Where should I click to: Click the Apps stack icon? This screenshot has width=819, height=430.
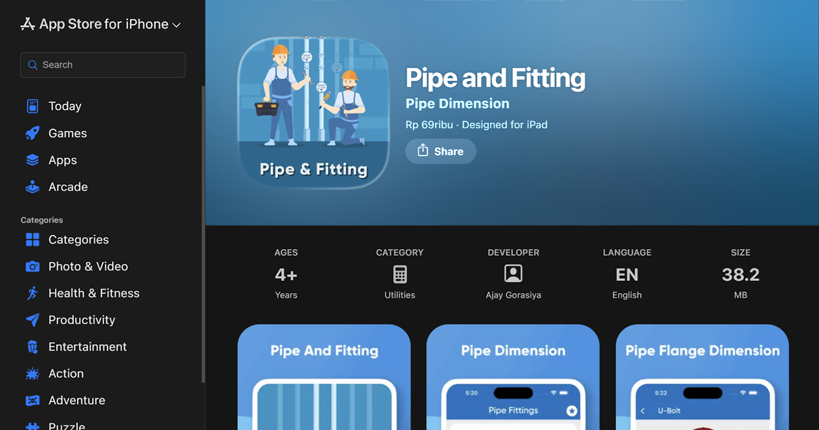coord(32,160)
